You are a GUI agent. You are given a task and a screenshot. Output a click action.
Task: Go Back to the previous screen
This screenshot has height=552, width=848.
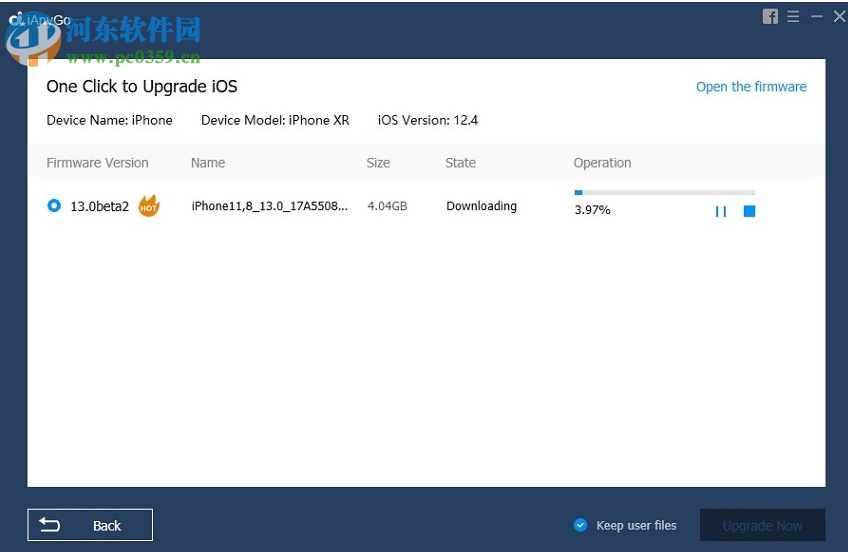(x=90, y=525)
